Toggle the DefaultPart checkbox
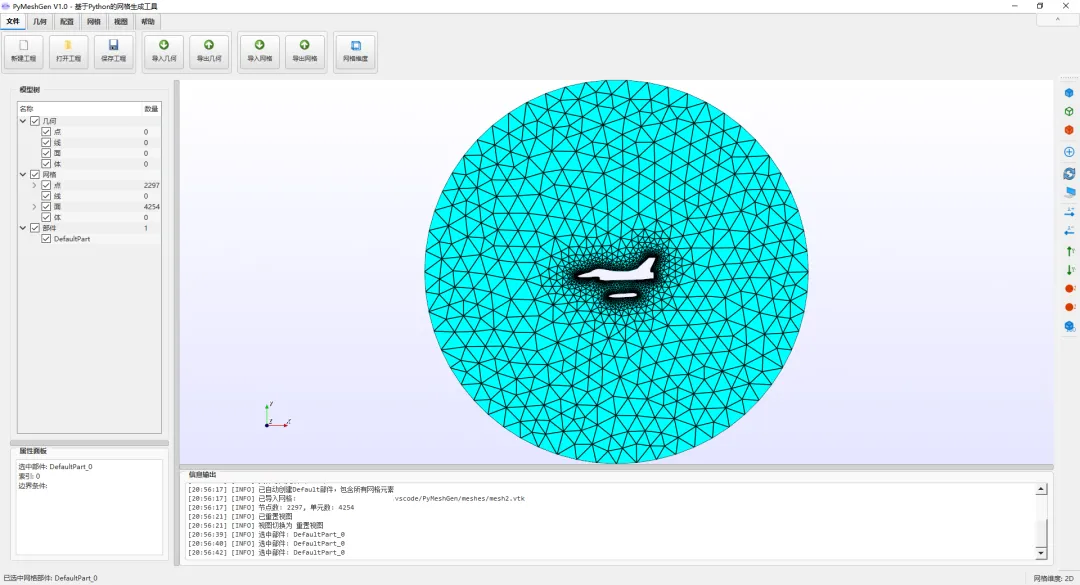 46,239
